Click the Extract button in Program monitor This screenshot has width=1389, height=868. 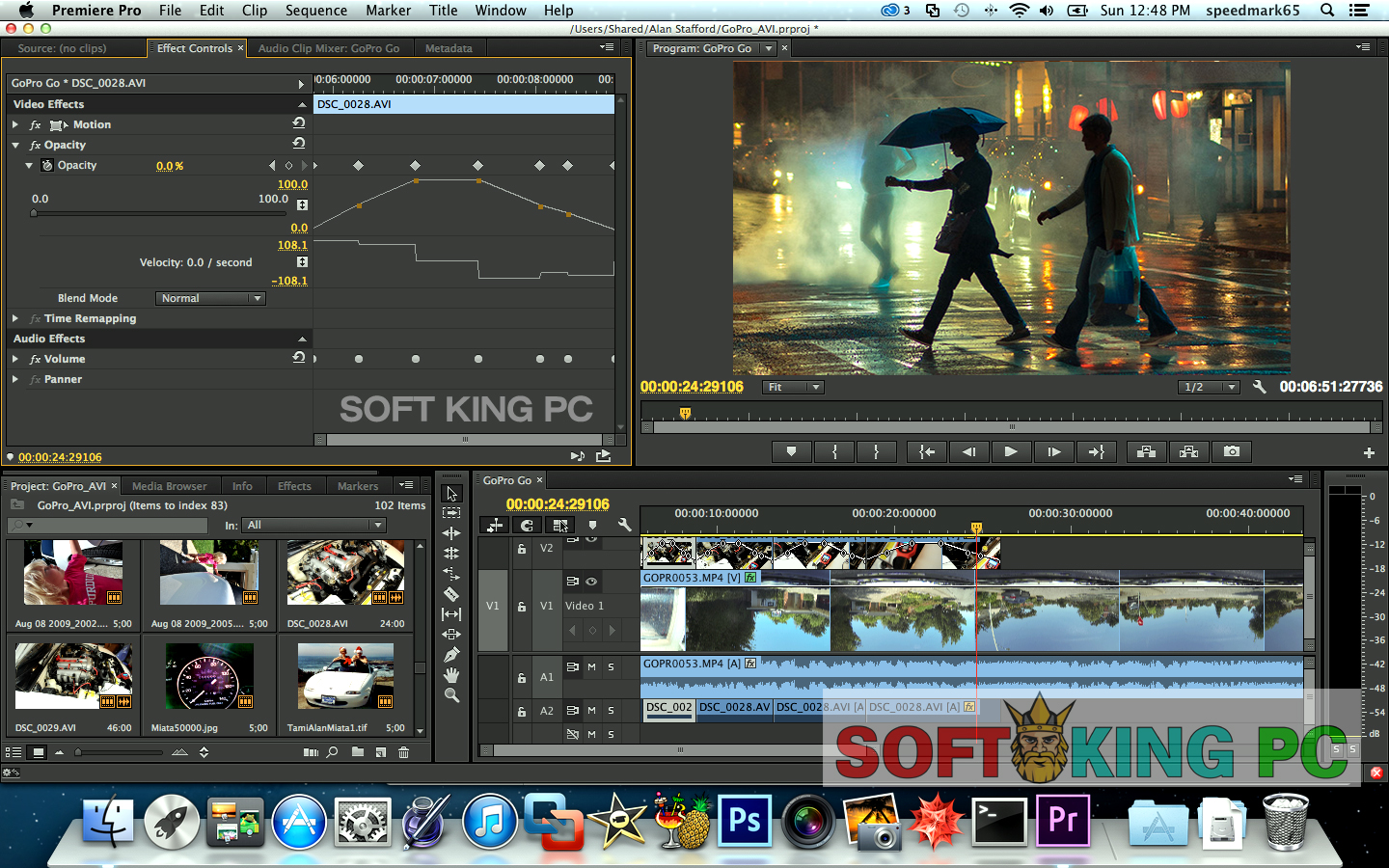click(x=1188, y=451)
